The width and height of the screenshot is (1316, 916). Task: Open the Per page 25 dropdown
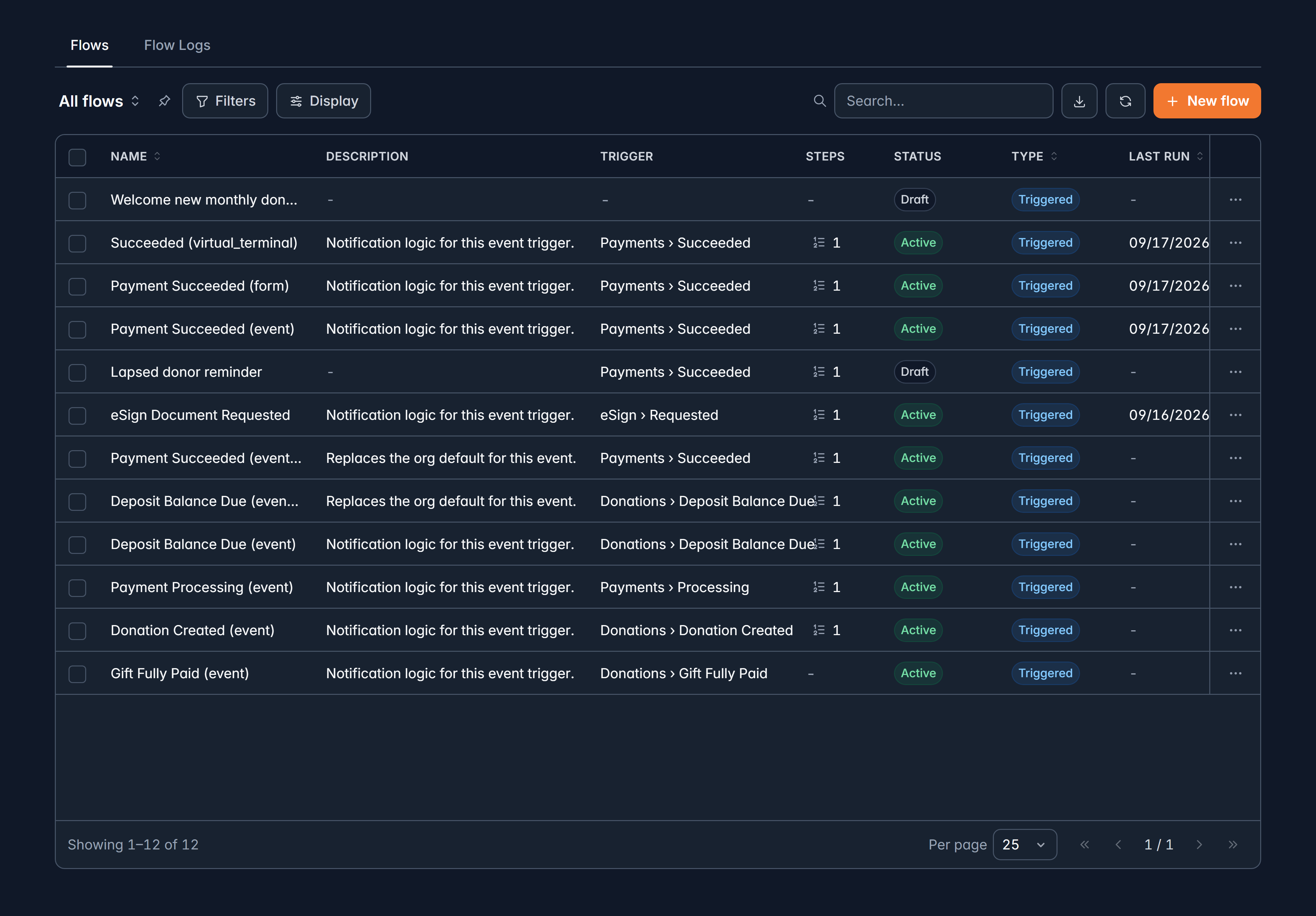(x=1024, y=844)
